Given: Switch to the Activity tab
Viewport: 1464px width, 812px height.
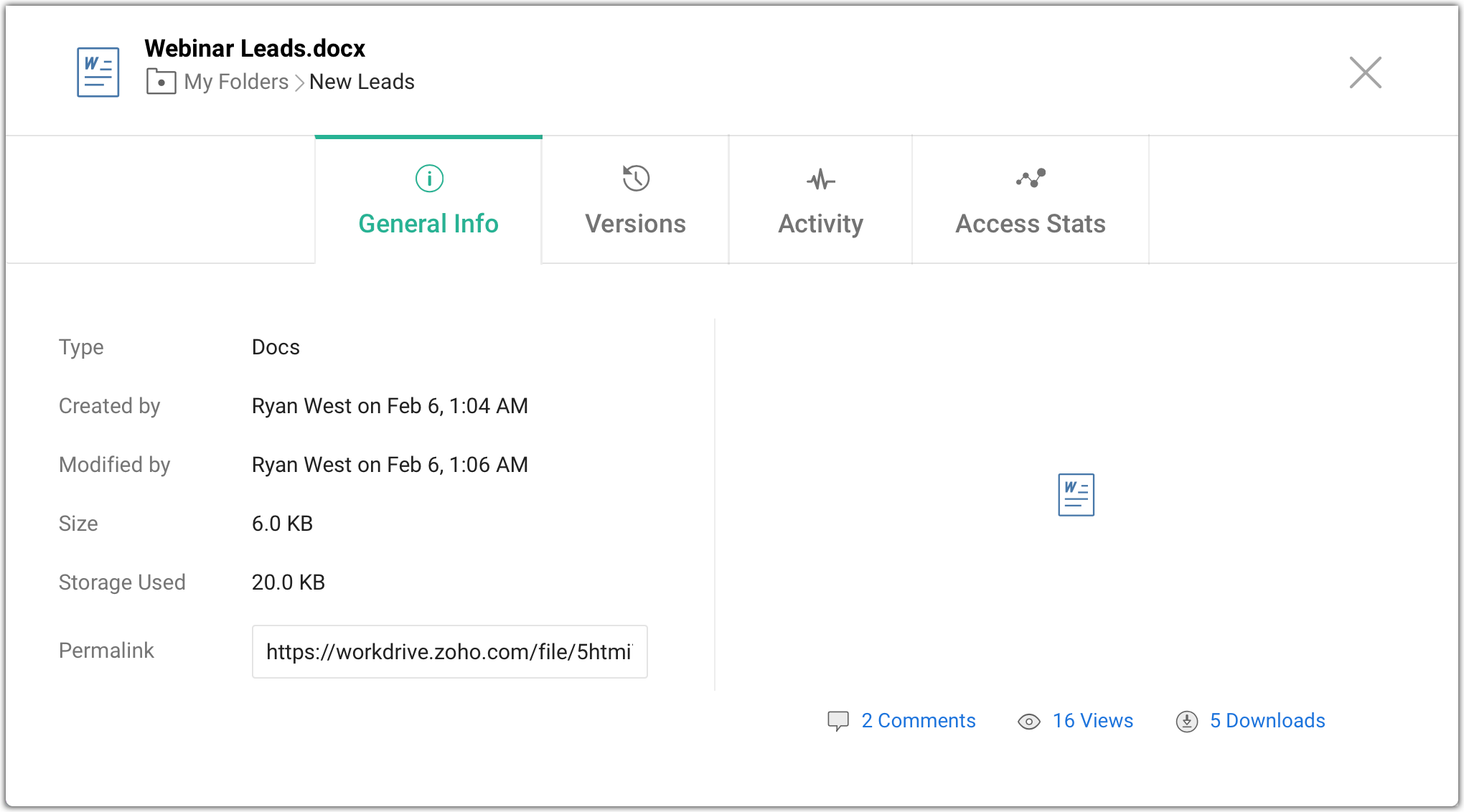Looking at the screenshot, I should coord(820,224).
